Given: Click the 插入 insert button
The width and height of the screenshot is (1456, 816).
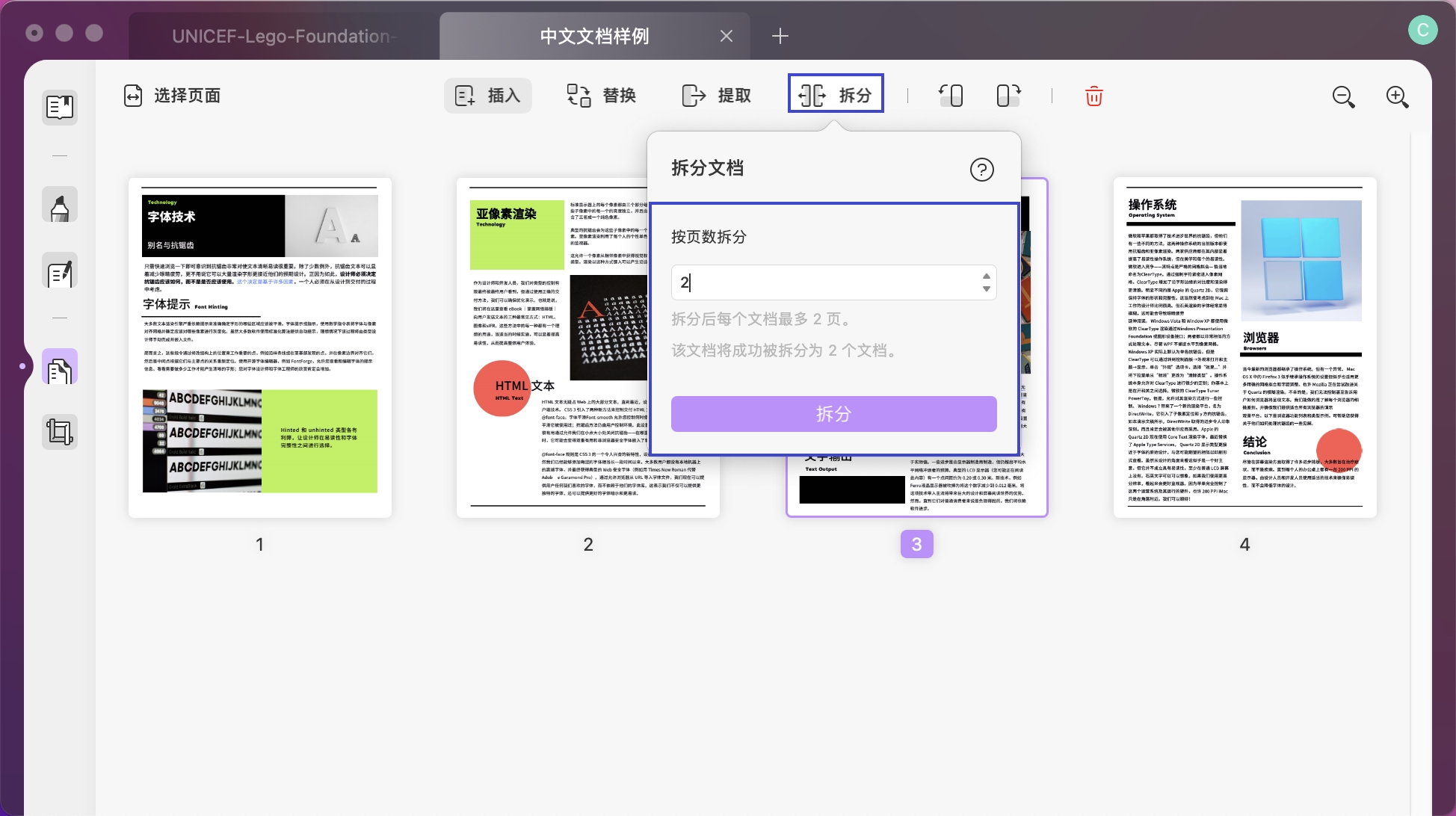Looking at the screenshot, I should pos(487,96).
